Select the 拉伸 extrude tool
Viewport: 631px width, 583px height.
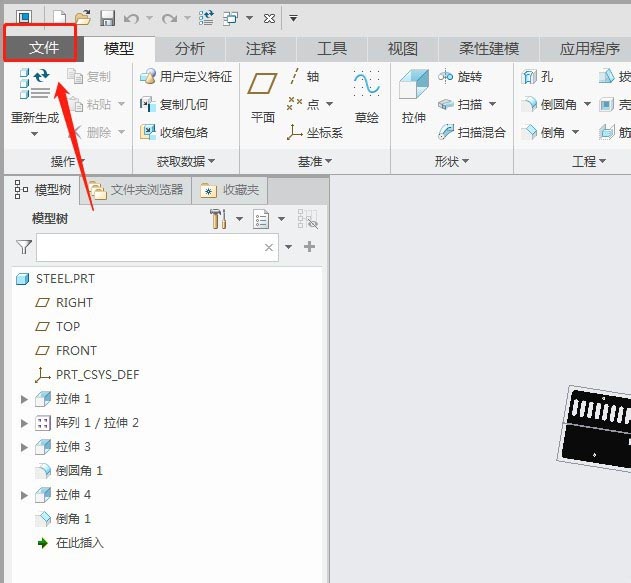point(414,97)
